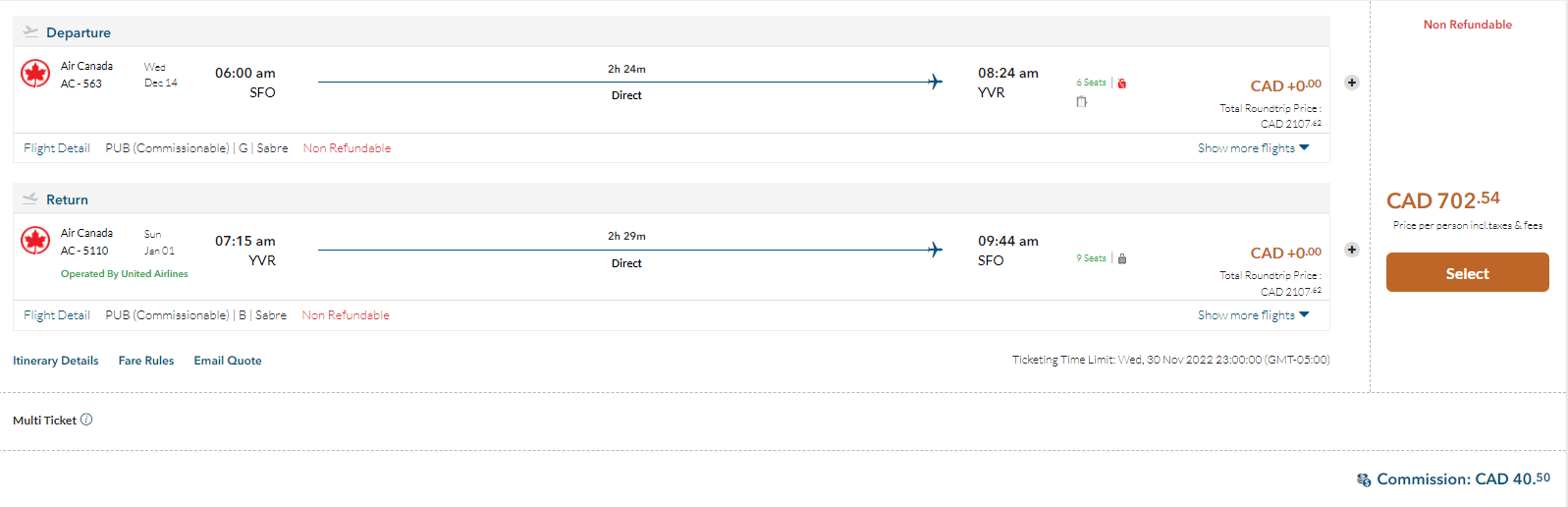Open the Itinerary Details tab
This screenshot has height=507, width=1568.
56,361
